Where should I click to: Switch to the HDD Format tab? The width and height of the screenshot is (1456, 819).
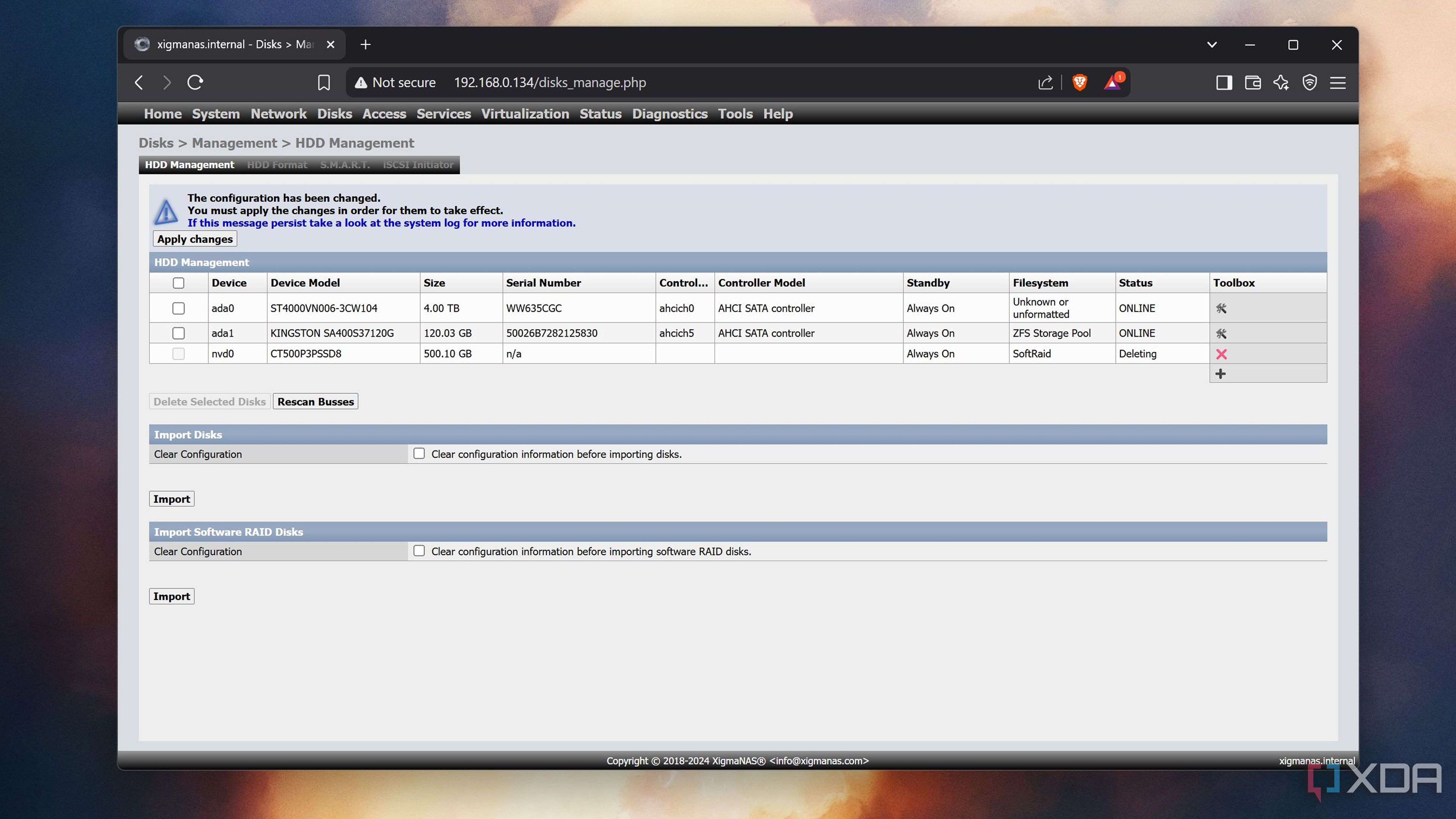point(277,165)
